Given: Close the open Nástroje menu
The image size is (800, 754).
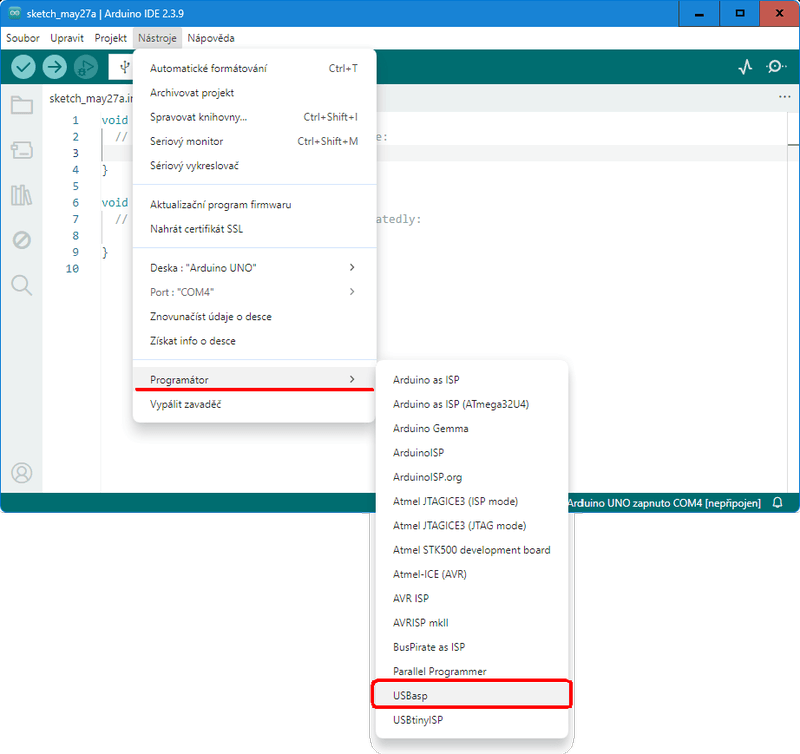Looking at the screenshot, I should pos(157,38).
